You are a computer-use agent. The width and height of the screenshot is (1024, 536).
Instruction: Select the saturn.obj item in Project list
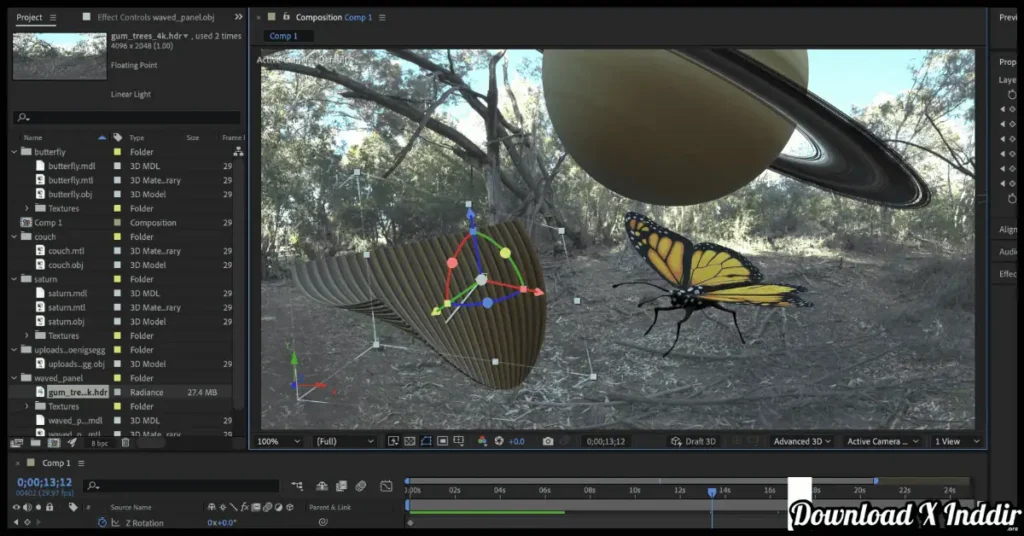click(x=66, y=322)
